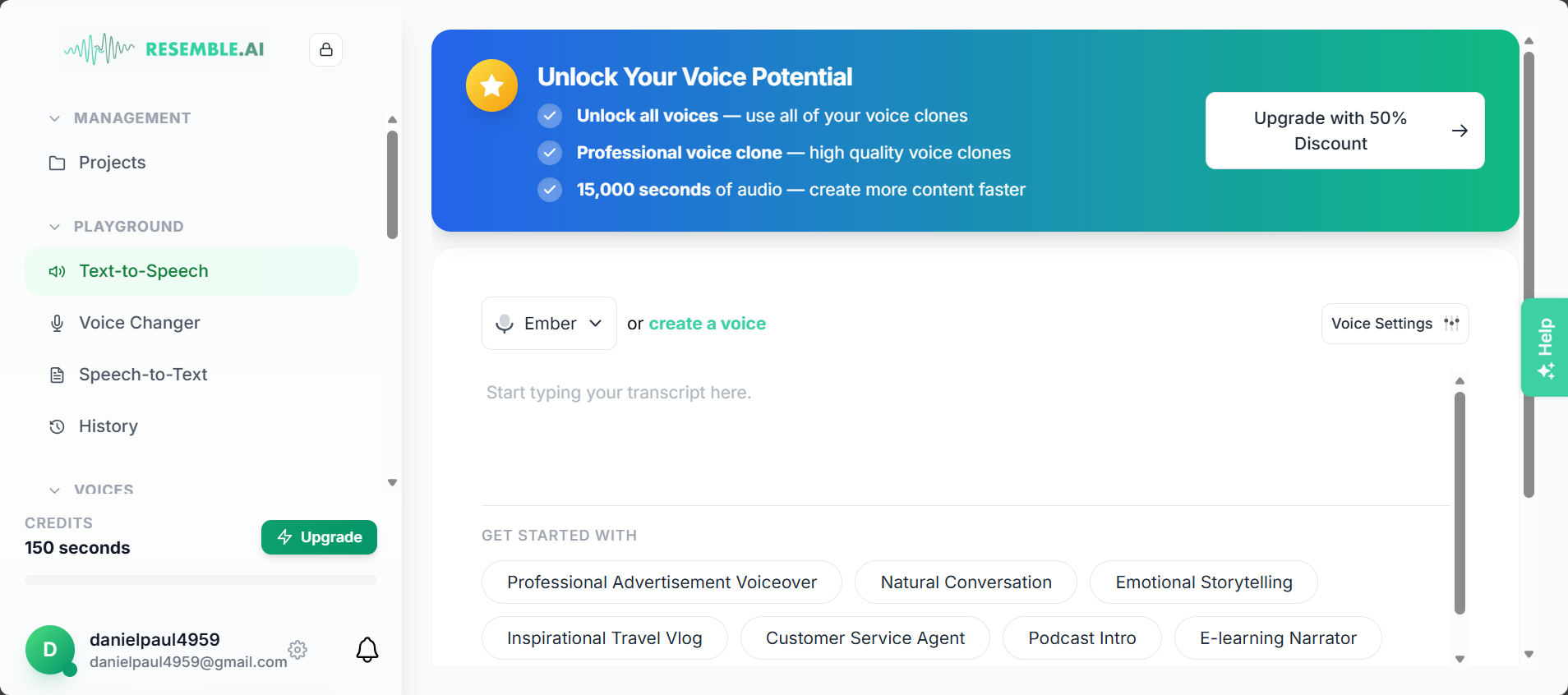
Task: Open account settings gear icon
Action: [297, 650]
